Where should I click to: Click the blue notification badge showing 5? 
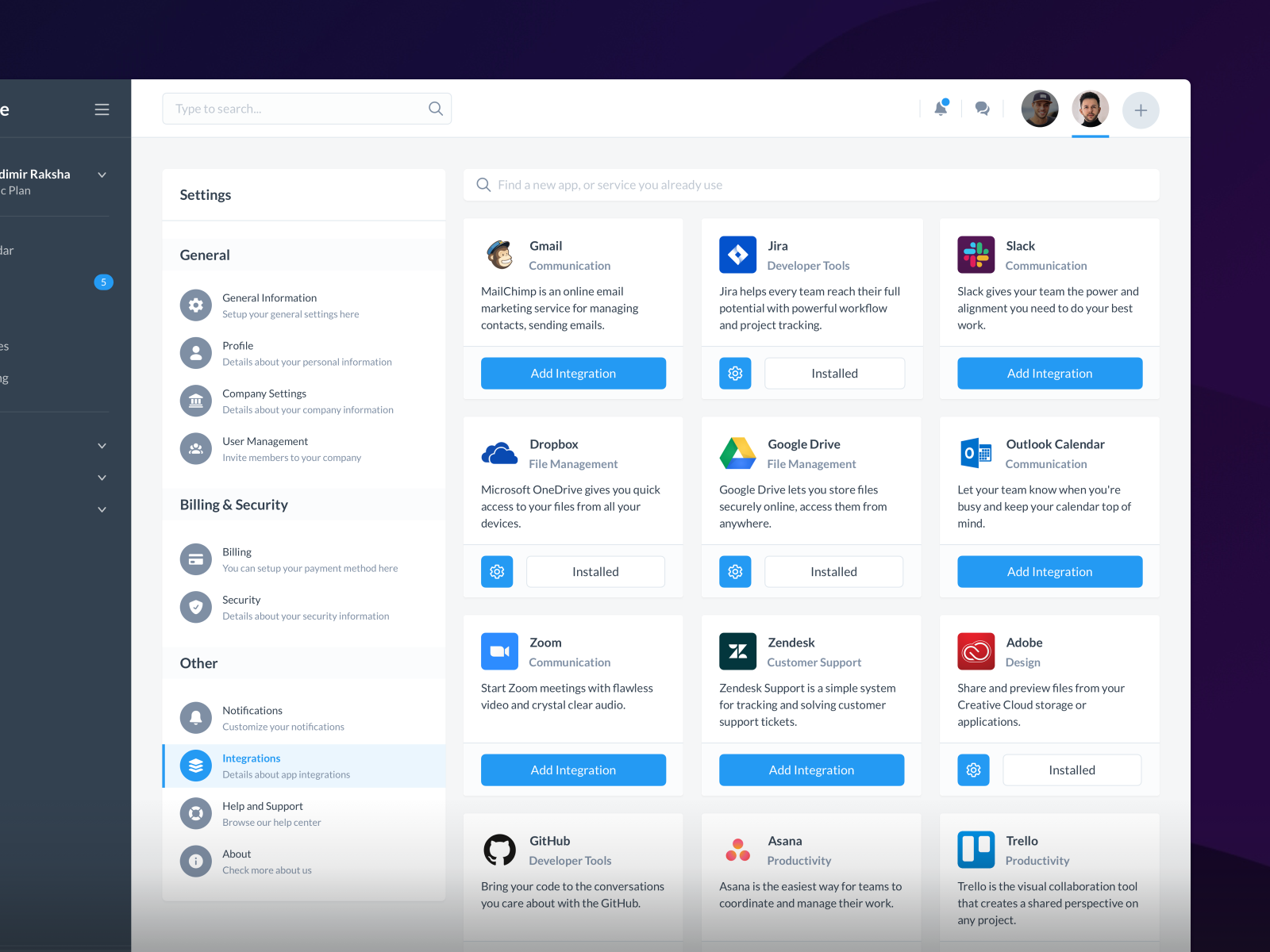click(104, 282)
